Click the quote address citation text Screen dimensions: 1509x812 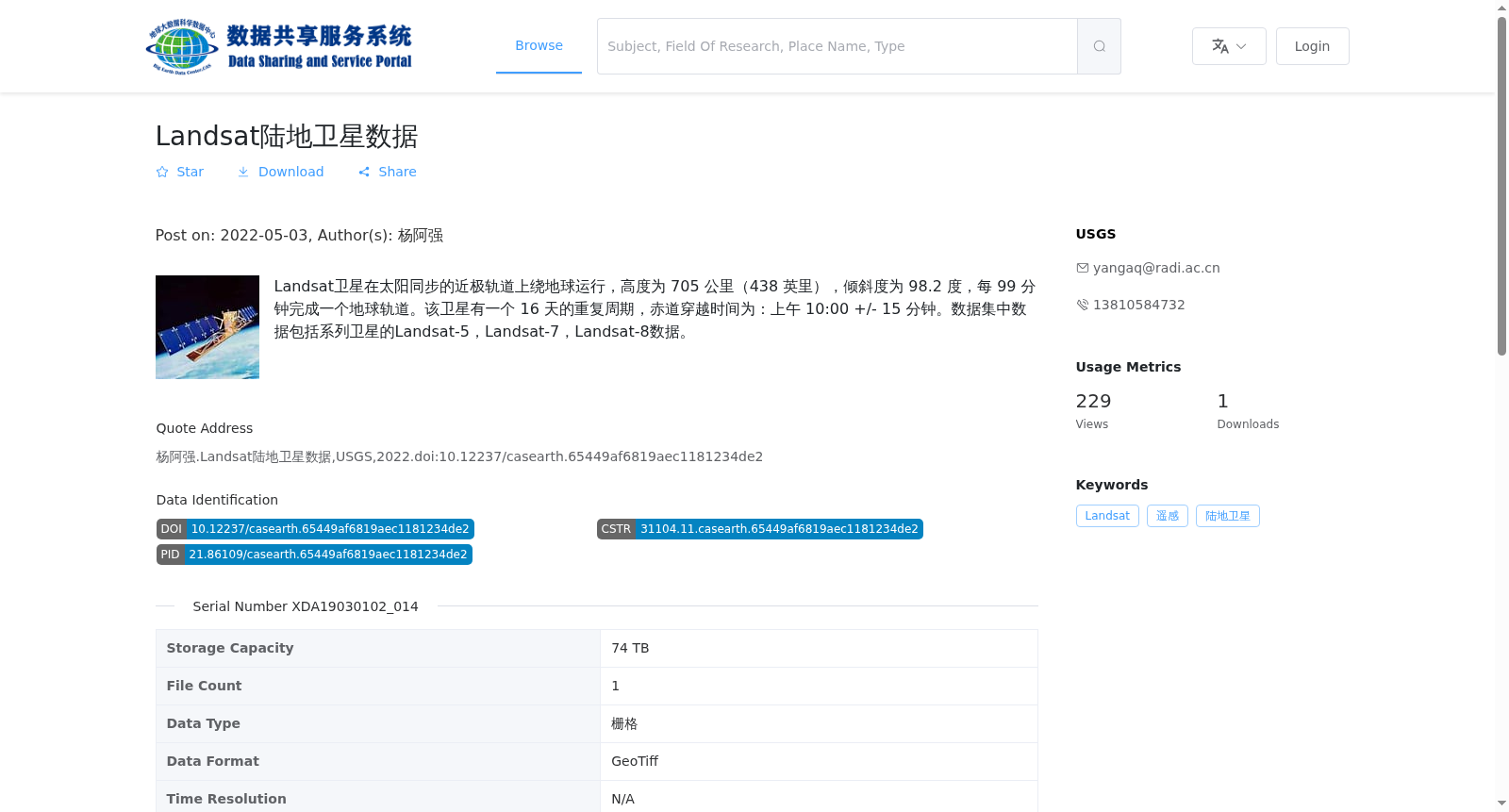pyautogui.click(x=459, y=456)
